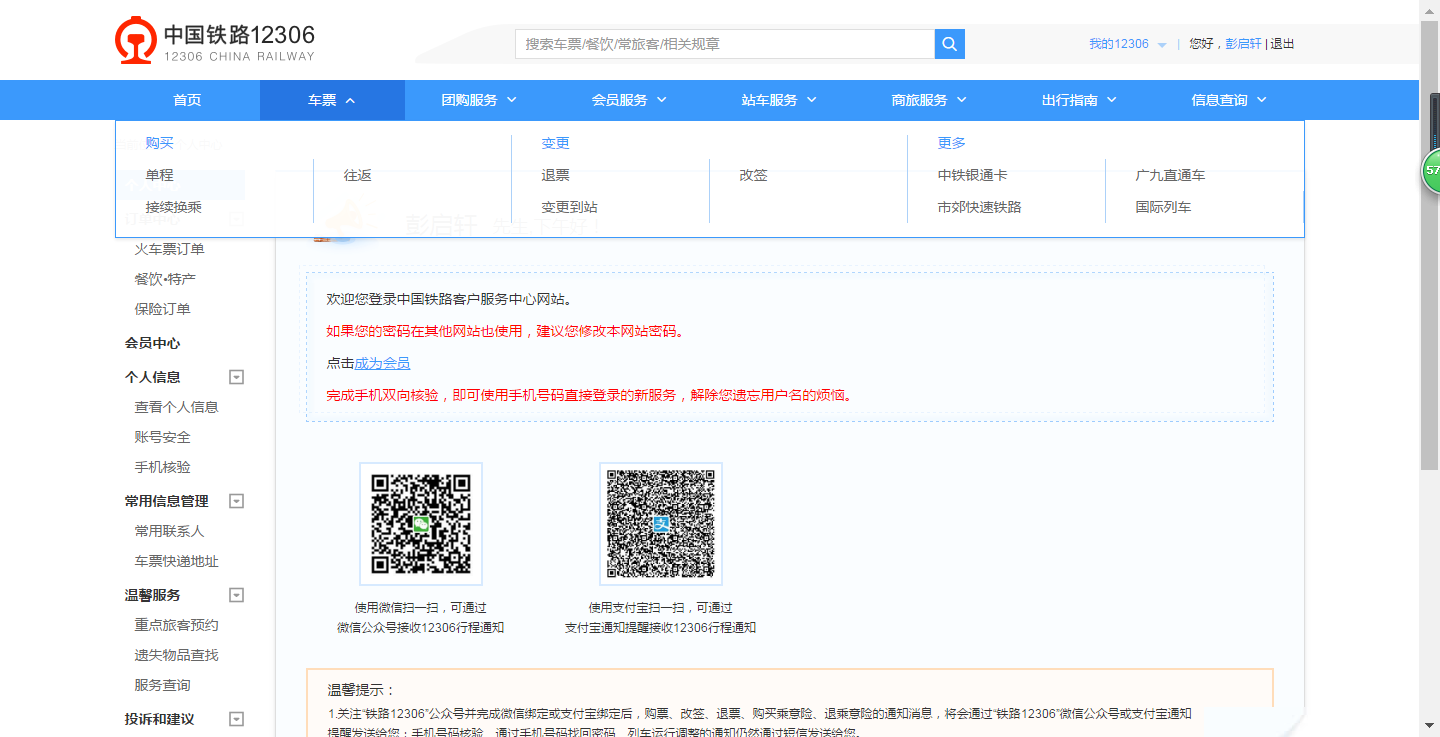The height and width of the screenshot is (737, 1440).
Task: Open the 我的12306 dropdown
Action: (1119, 44)
